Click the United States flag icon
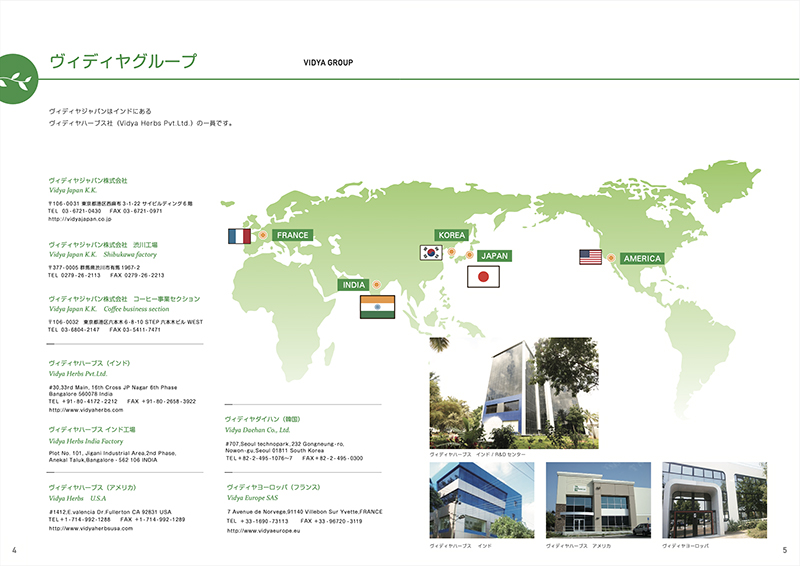 590,257
